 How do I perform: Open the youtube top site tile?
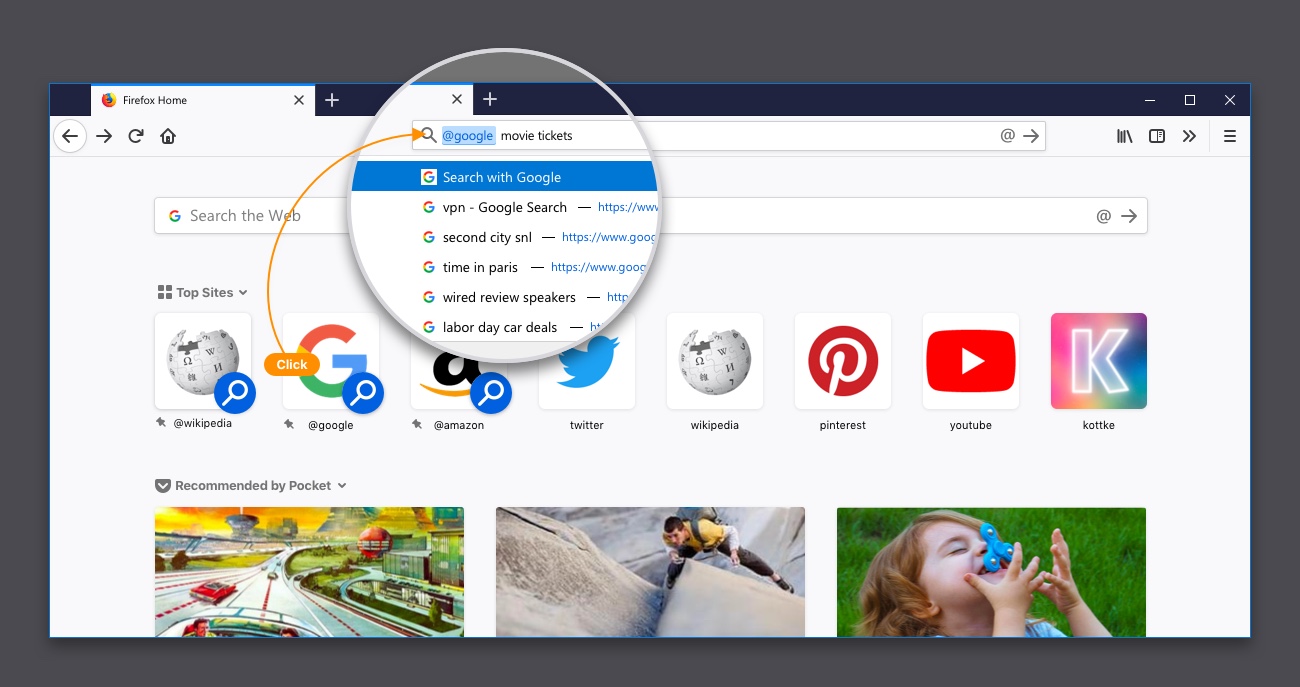pos(971,361)
